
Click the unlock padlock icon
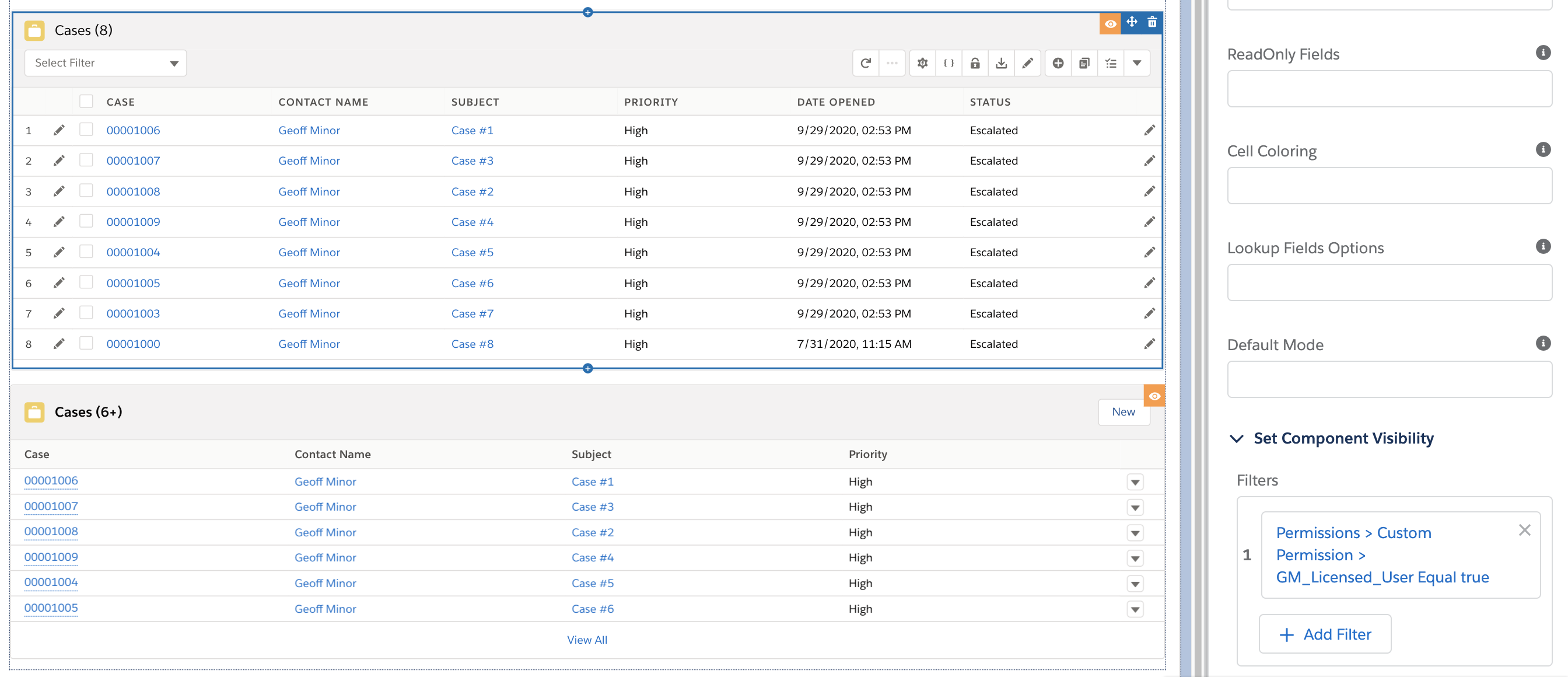pos(975,63)
